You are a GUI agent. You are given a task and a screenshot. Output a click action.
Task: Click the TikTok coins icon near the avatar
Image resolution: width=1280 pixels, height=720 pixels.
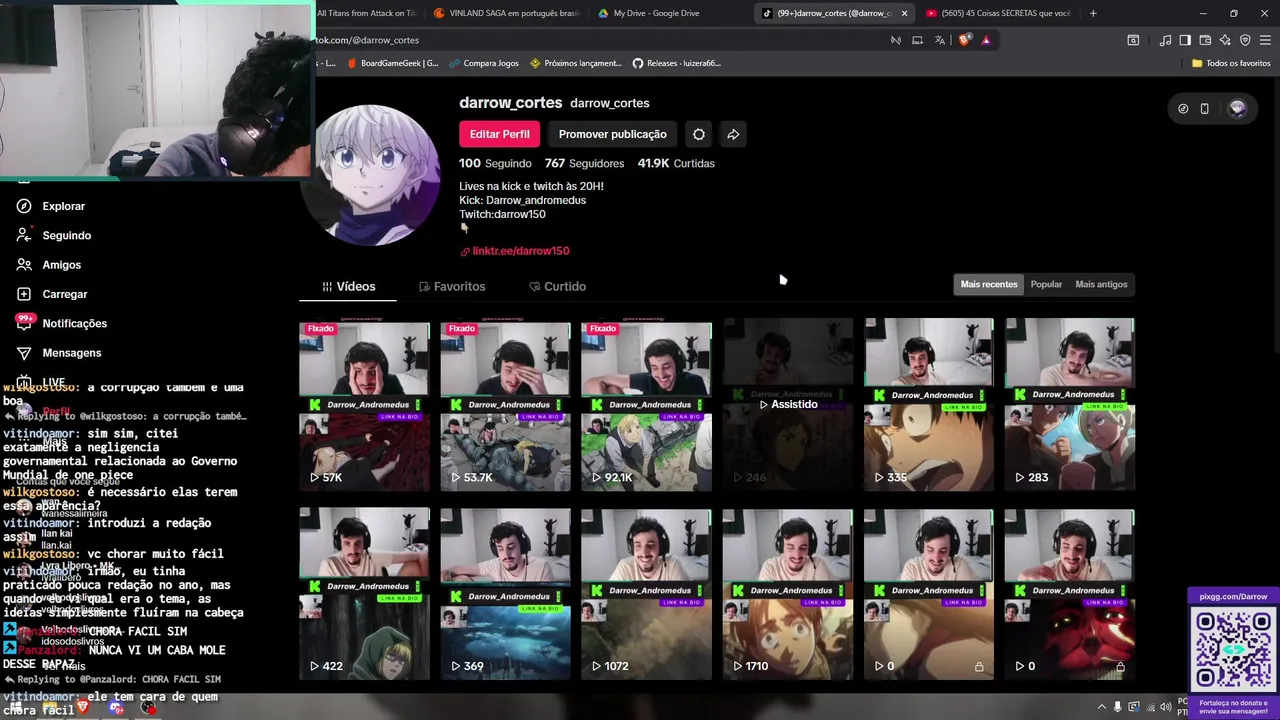click(x=1183, y=109)
